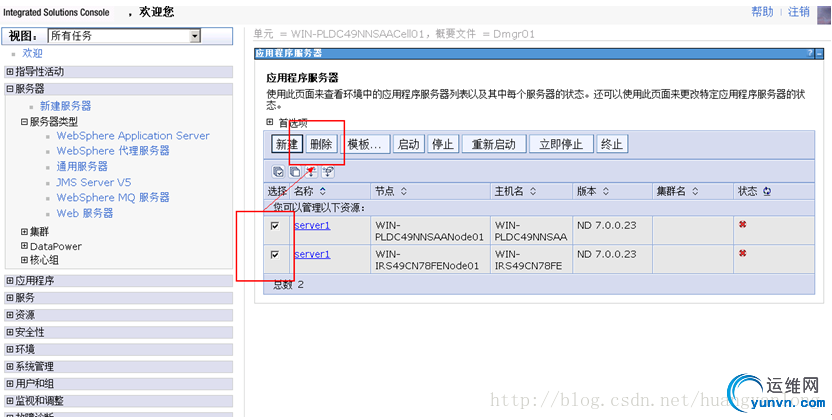The image size is (832, 420).
Task: Click host name cell WIN-PLDC49NNSAA
Action: (x=531, y=231)
